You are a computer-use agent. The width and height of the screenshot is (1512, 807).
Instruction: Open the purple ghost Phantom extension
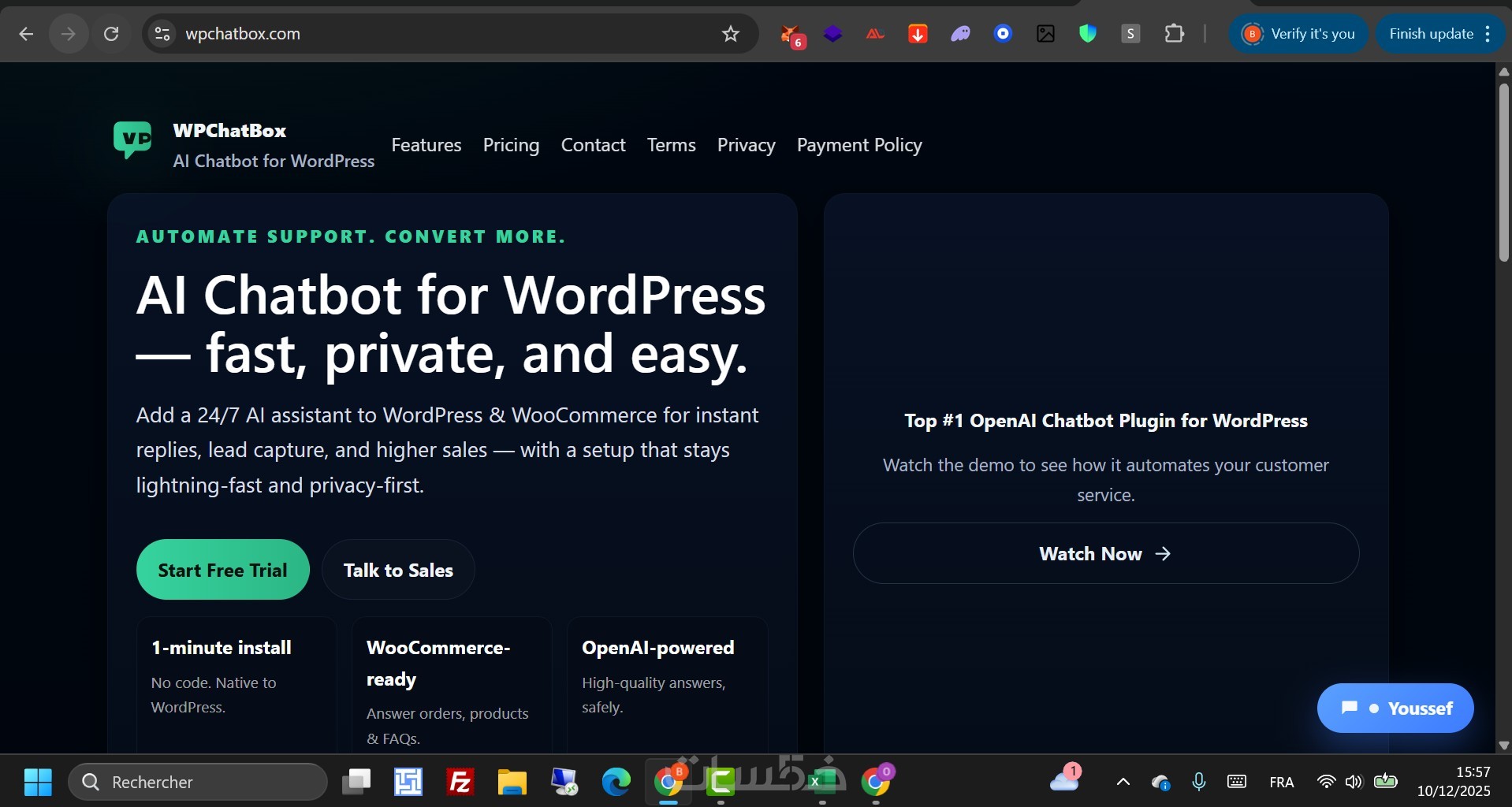960,34
